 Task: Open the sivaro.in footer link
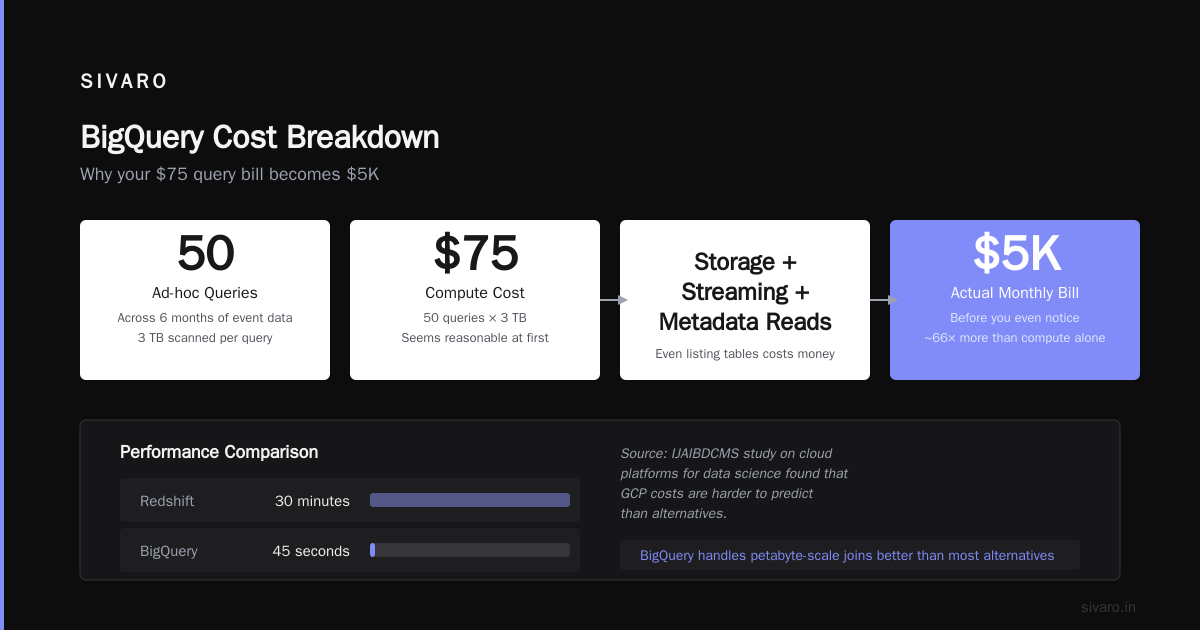point(1108,607)
